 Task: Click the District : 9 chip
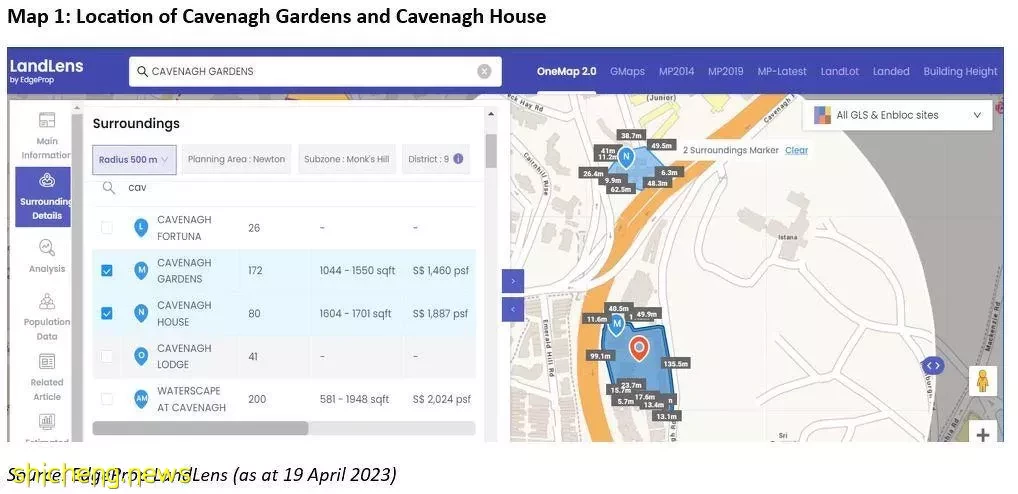pos(436,160)
